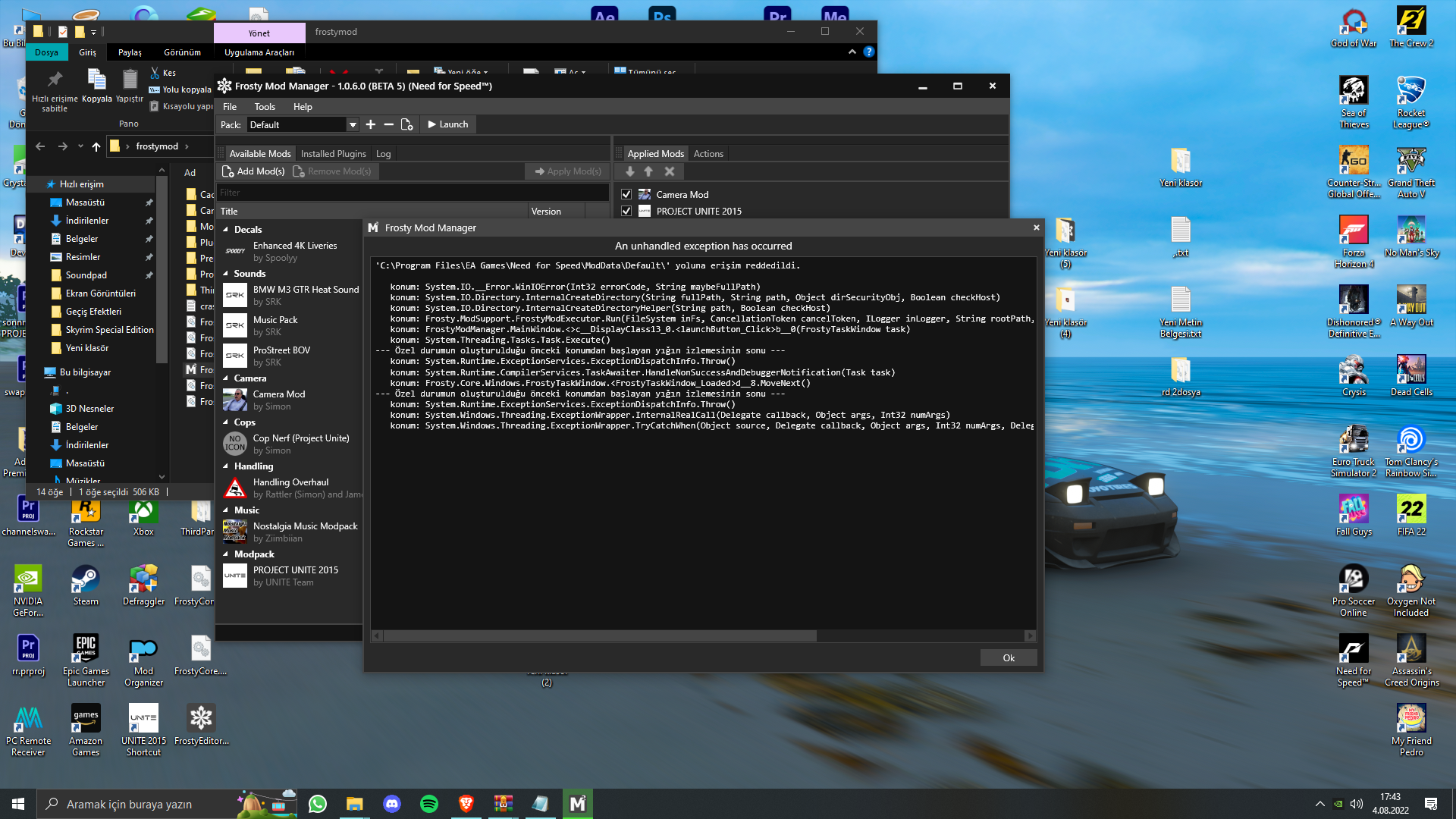Click Kes in the Explorer ribbon
The height and width of the screenshot is (819, 1456).
tap(163, 73)
